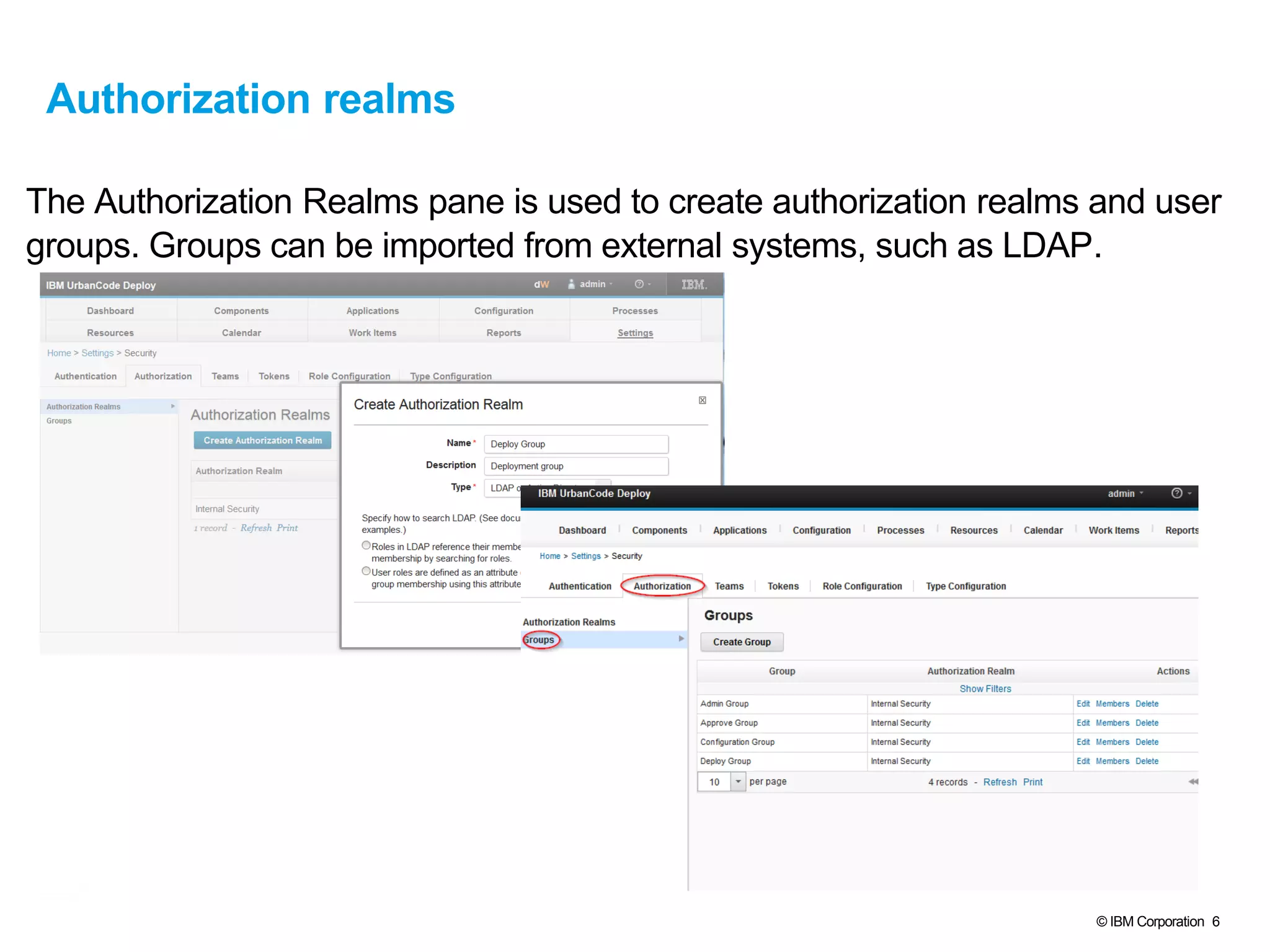This screenshot has width=1270, height=952.
Task: Switch to the Tokens tab in the front window
Action: [x=783, y=586]
